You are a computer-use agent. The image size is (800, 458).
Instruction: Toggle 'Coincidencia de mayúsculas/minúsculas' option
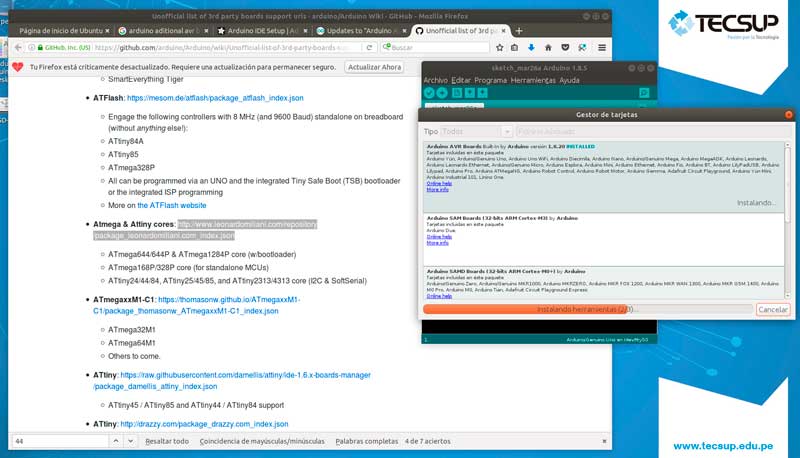point(262,441)
